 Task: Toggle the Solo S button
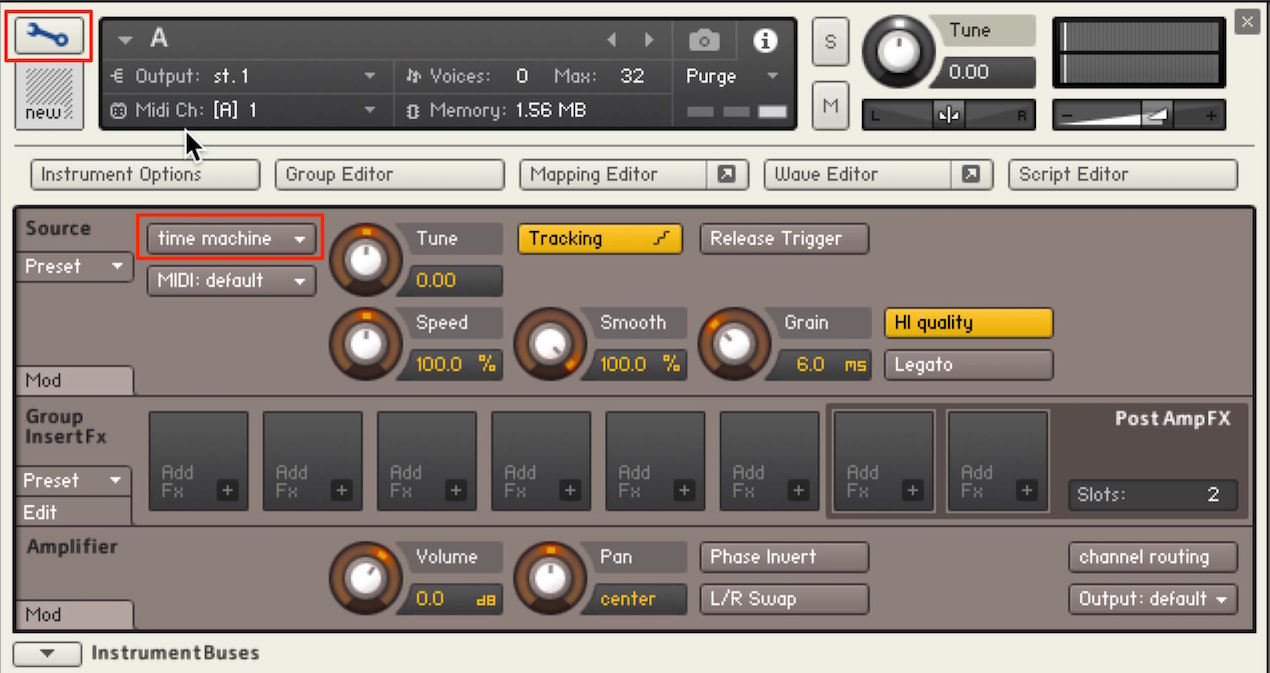click(830, 42)
